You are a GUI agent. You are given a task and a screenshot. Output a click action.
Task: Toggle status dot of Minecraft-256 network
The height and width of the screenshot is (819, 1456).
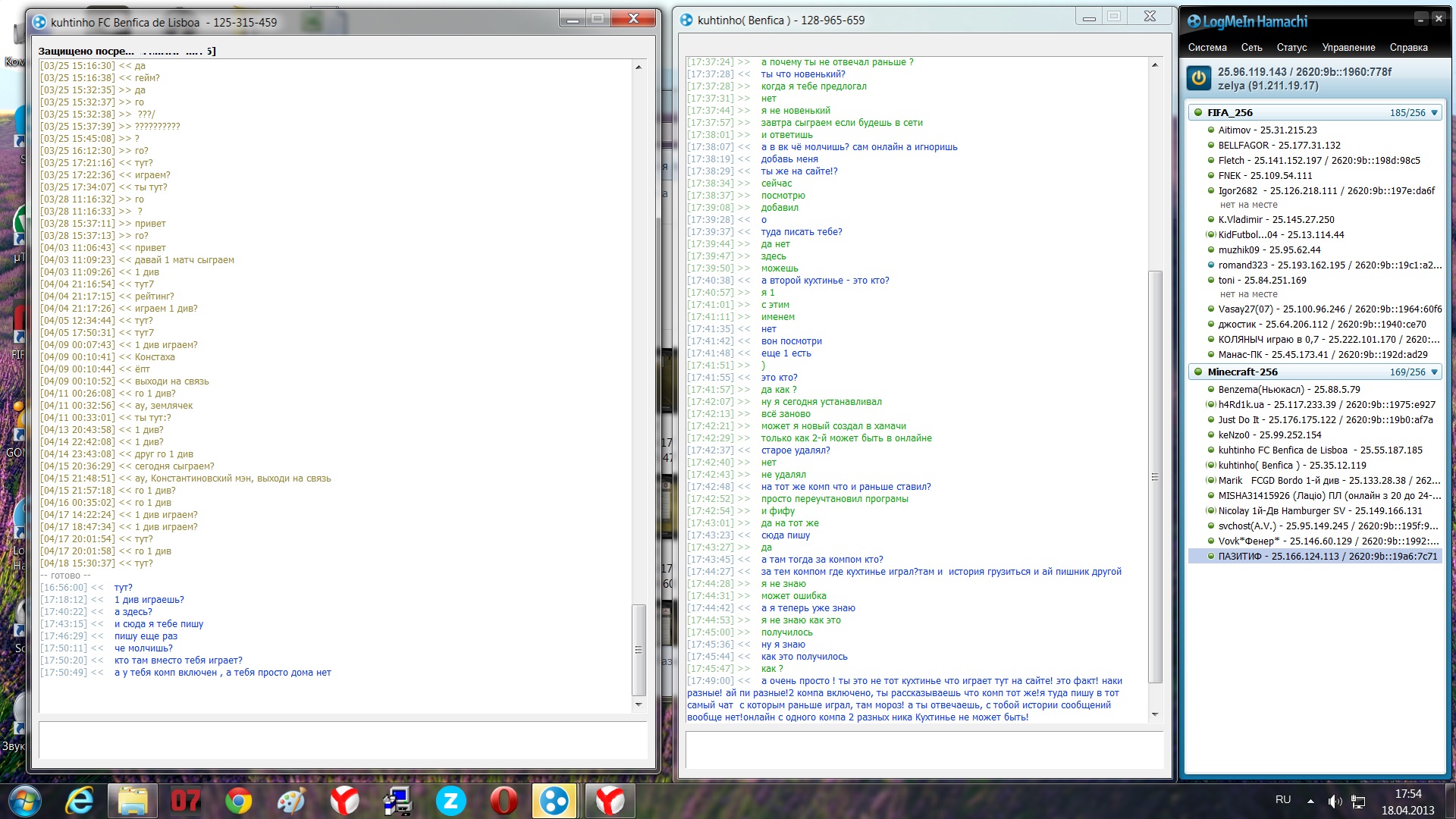(x=1198, y=372)
